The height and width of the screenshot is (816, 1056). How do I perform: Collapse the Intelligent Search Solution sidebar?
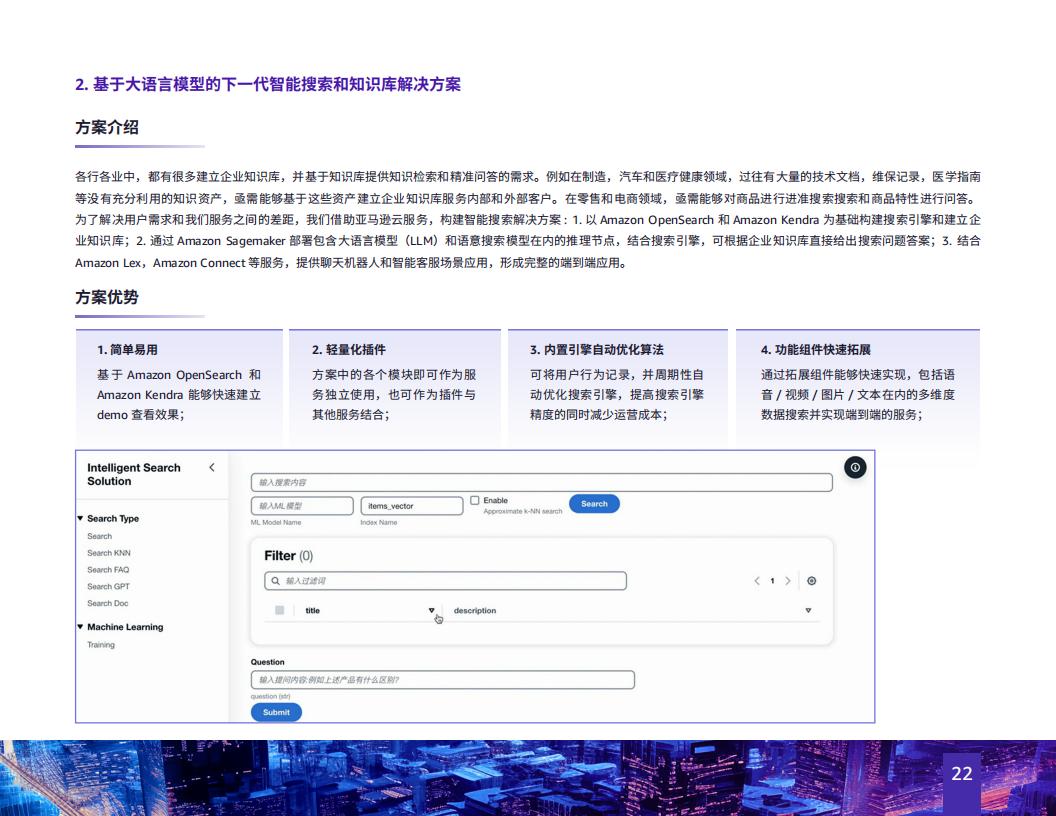tap(211, 467)
